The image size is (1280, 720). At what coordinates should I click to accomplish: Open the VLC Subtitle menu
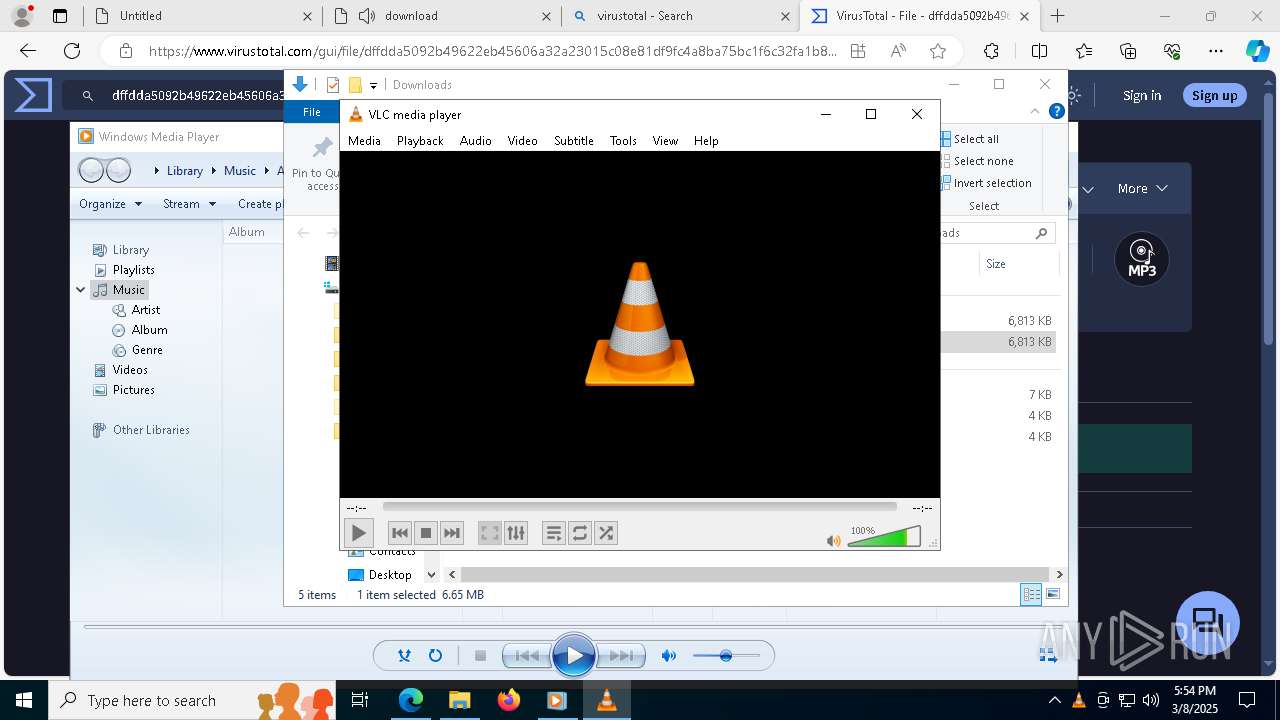(x=574, y=141)
